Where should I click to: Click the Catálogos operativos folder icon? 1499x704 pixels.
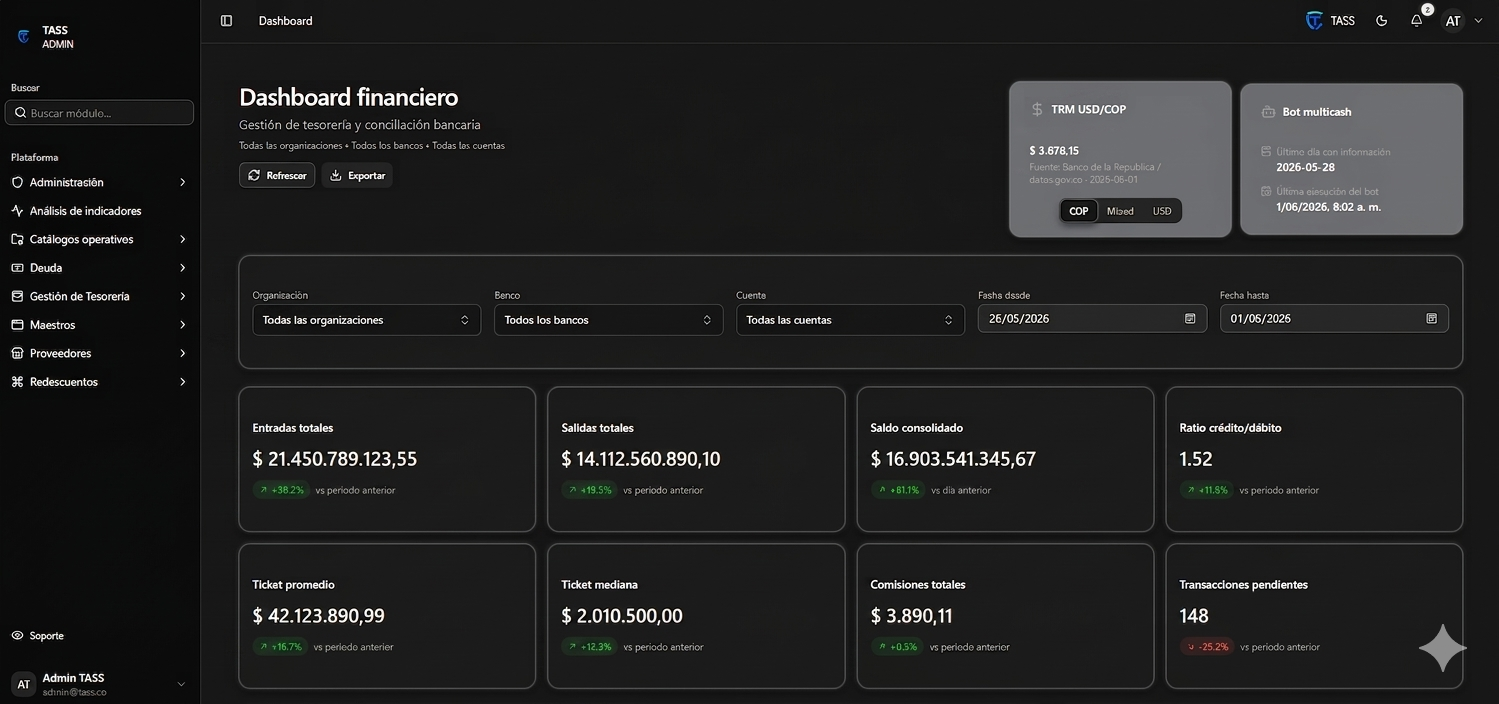[x=17, y=240]
